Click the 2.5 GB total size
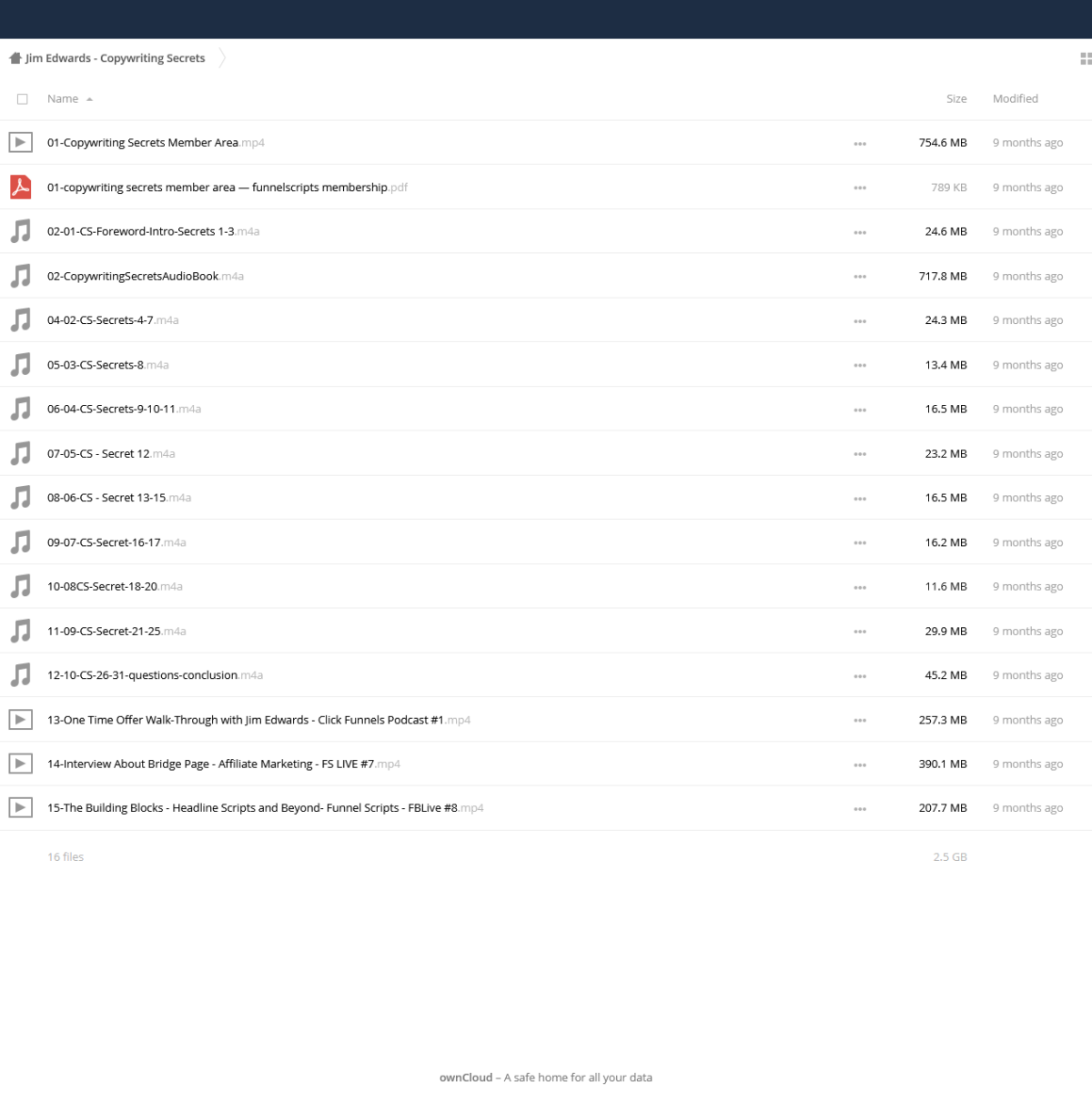1092x1103 pixels. (x=950, y=857)
